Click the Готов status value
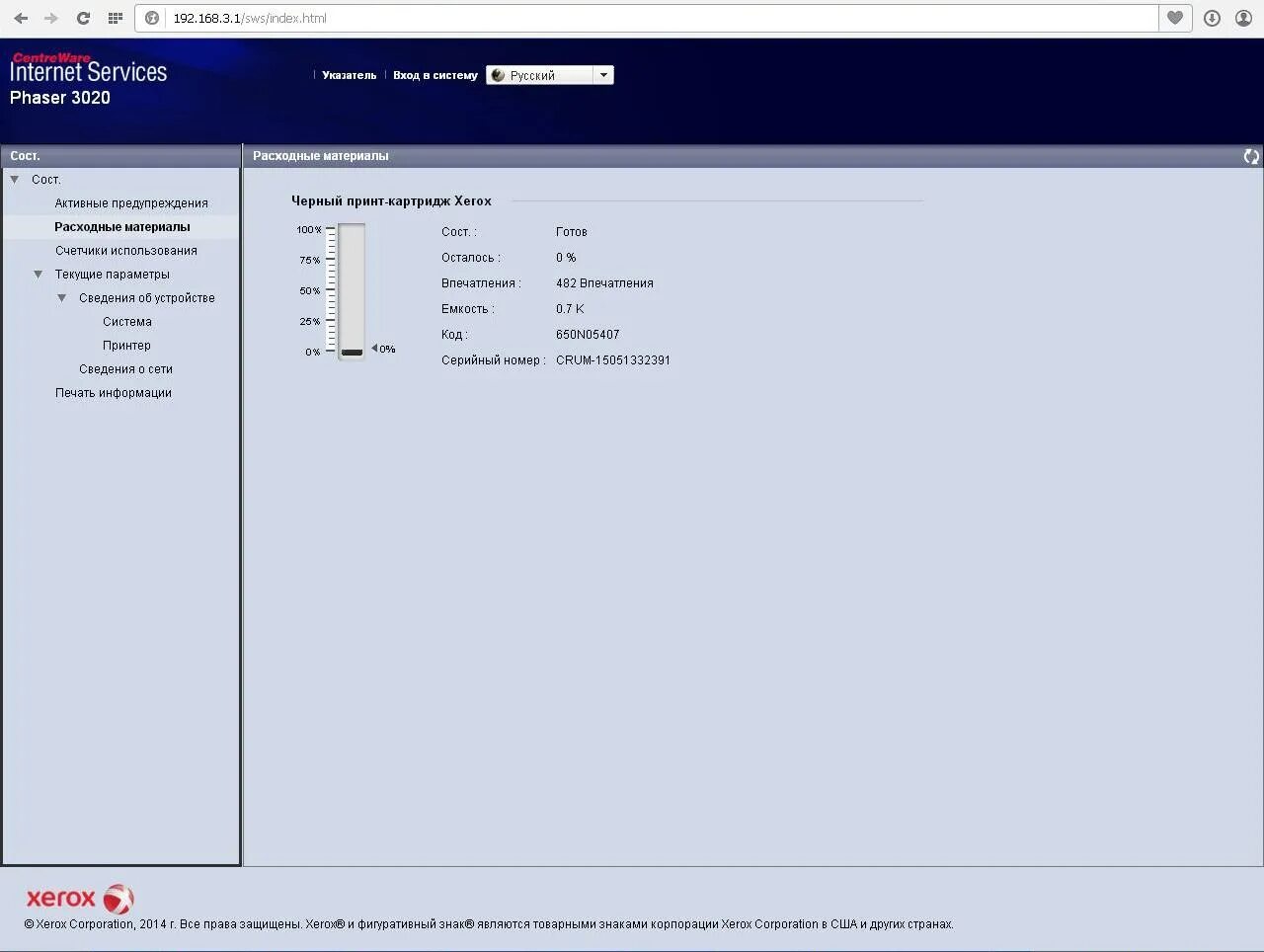 tap(572, 232)
